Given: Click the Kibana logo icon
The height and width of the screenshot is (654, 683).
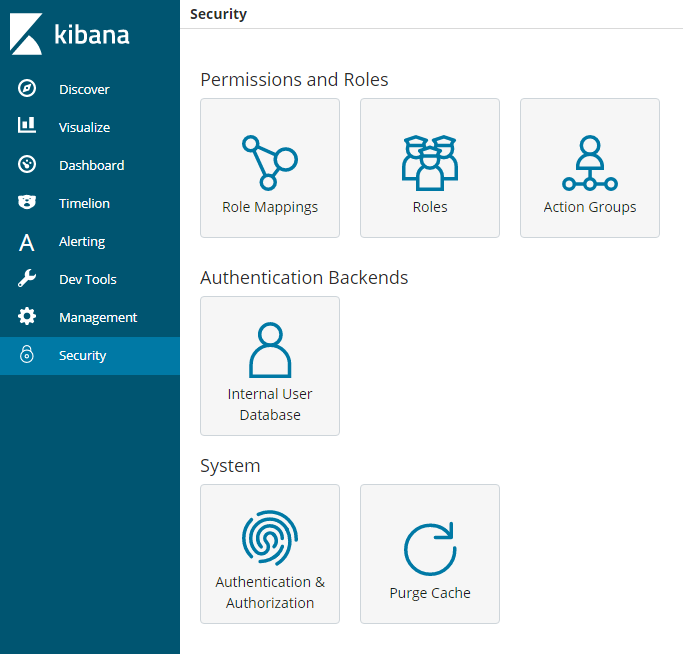Looking at the screenshot, I should click(x=26, y=34).
